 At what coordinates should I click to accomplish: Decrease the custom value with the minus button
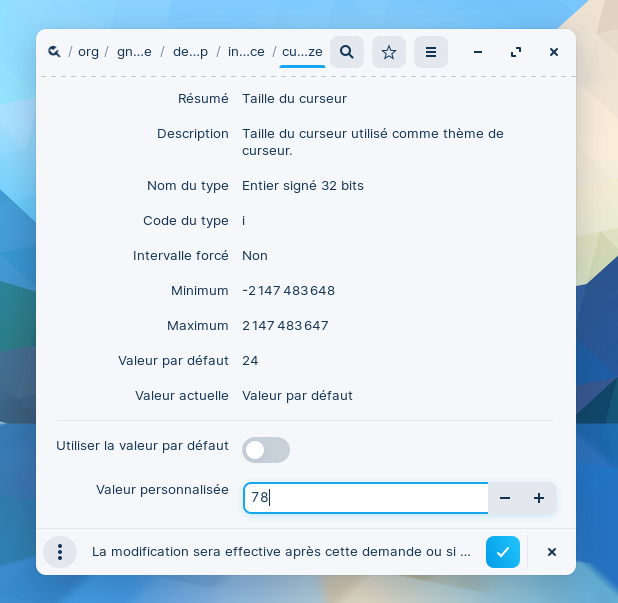(505, 498)
